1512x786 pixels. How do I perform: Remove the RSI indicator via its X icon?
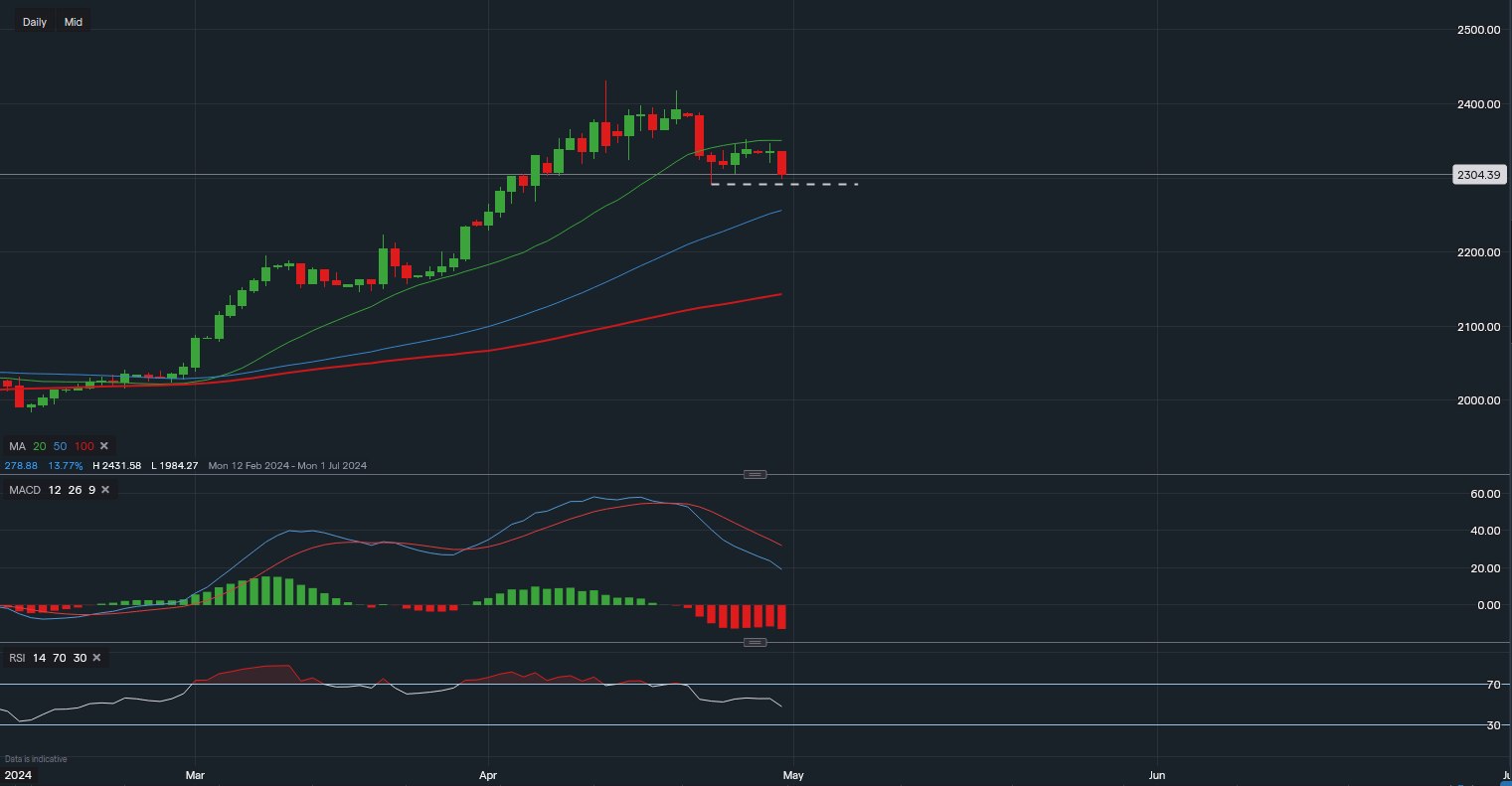[x=95, y=657]
